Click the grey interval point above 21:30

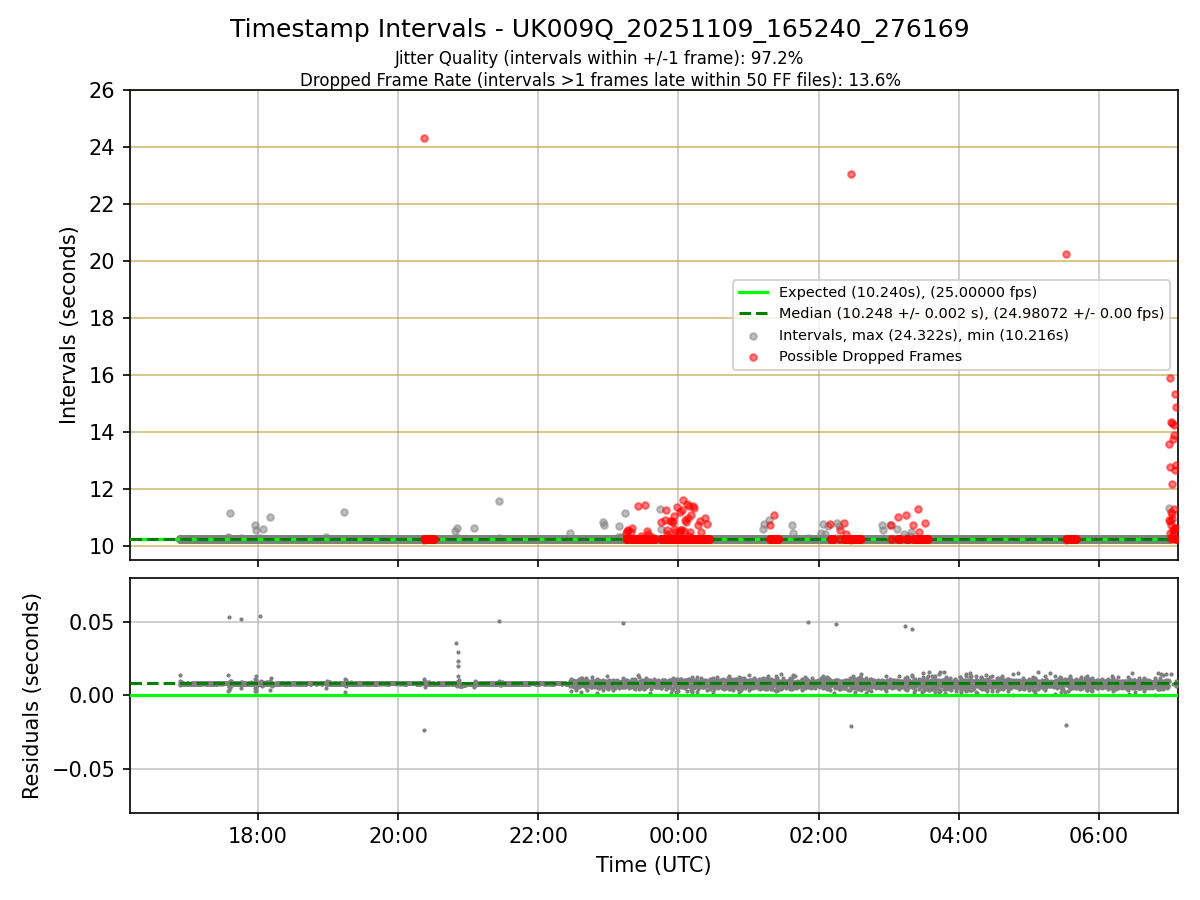499,501
